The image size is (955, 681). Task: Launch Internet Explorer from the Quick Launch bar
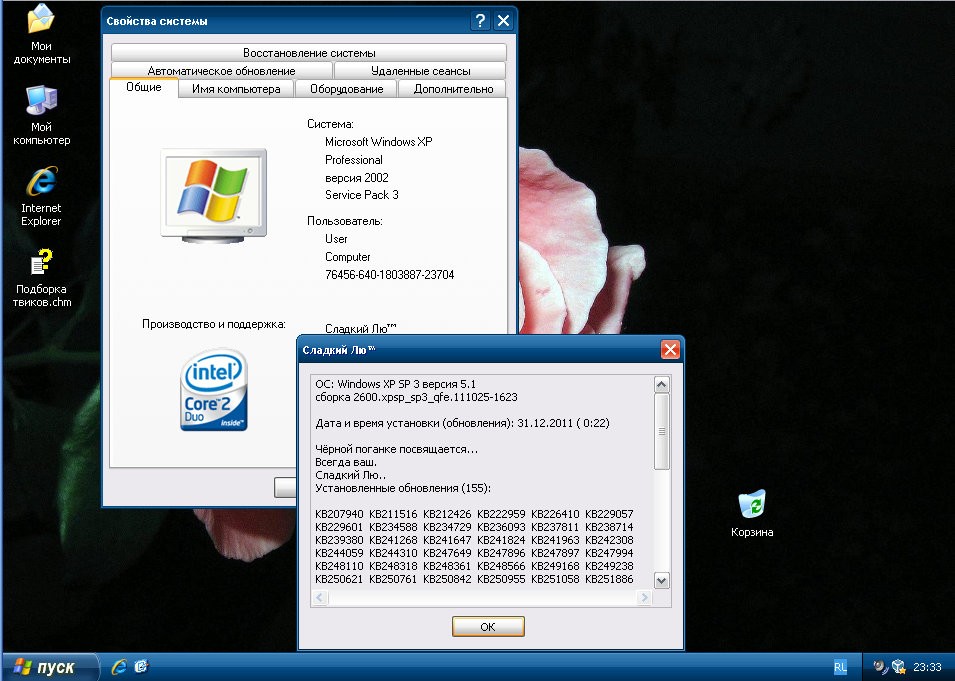(x=119, y=667)
